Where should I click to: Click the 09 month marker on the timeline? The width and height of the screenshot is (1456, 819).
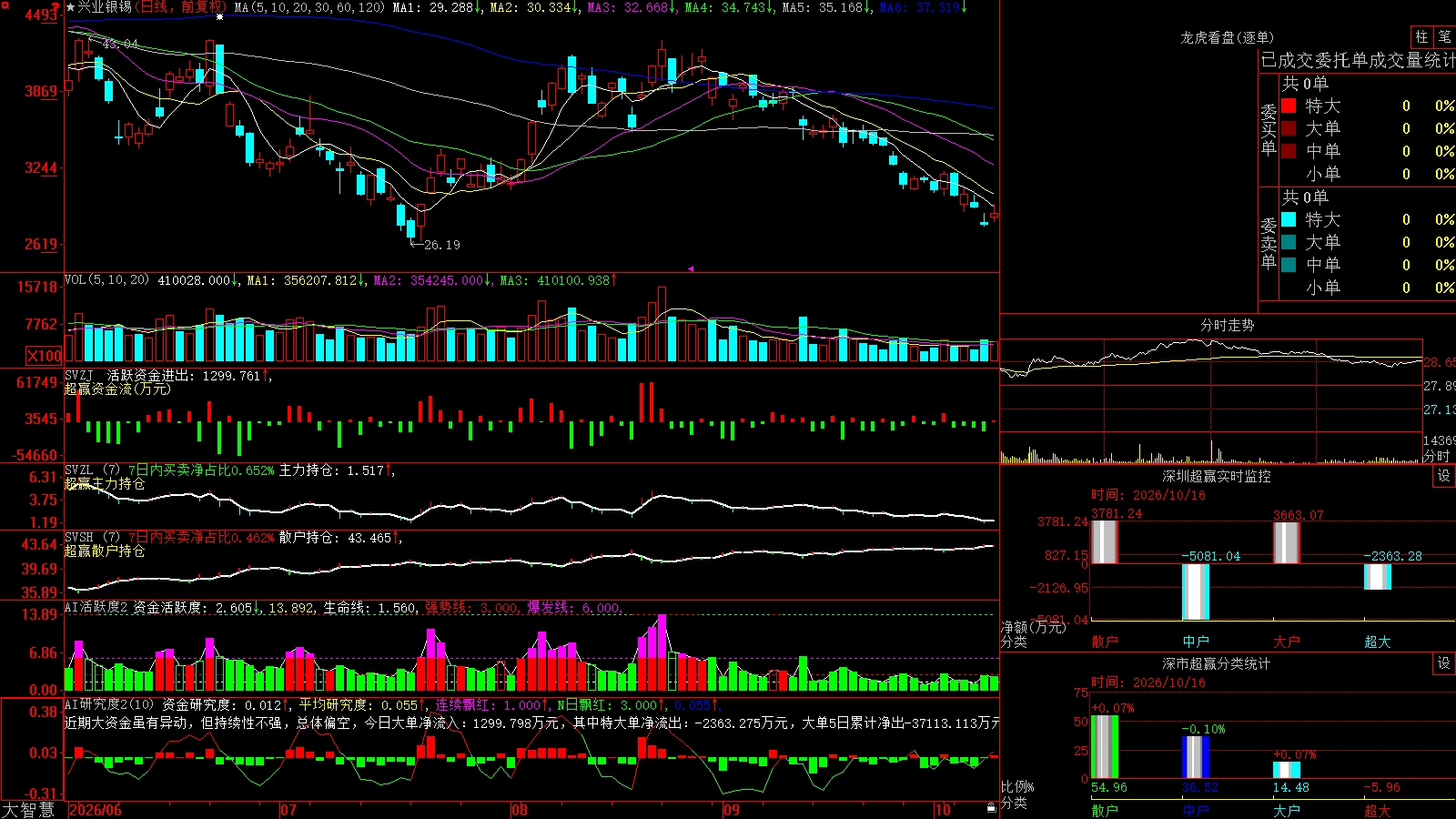(732, 810)
